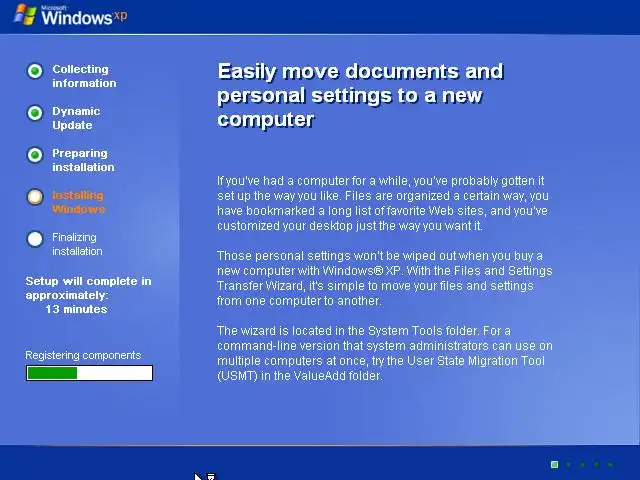Click the white bullet beside Finalizing installation
This screenshot has height=480, width=640.
[35, 239]
